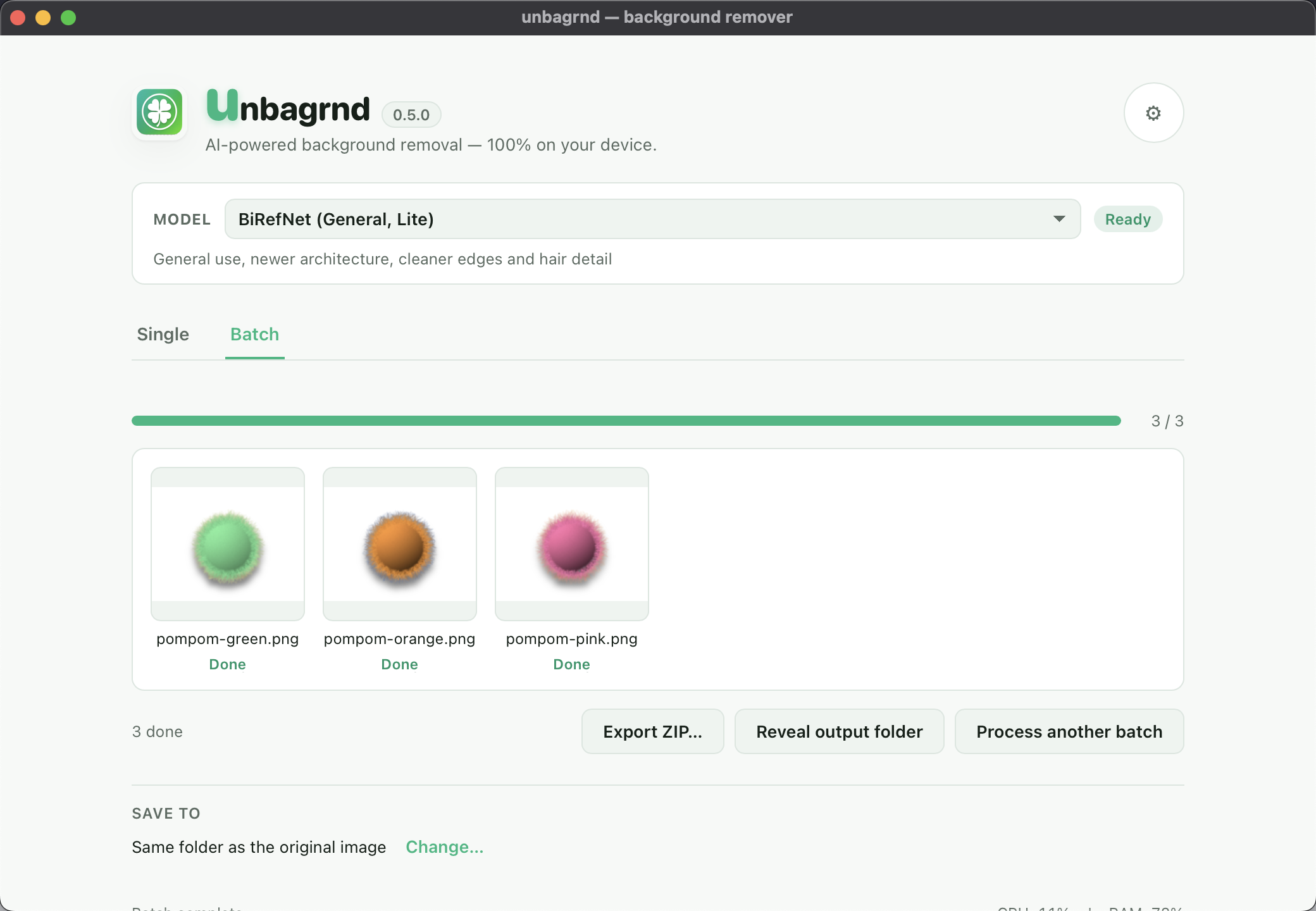The width and height of the screenshot is (1316, 911).
Task: Click the Unbagrnd app title
Action: coord(289,107)
